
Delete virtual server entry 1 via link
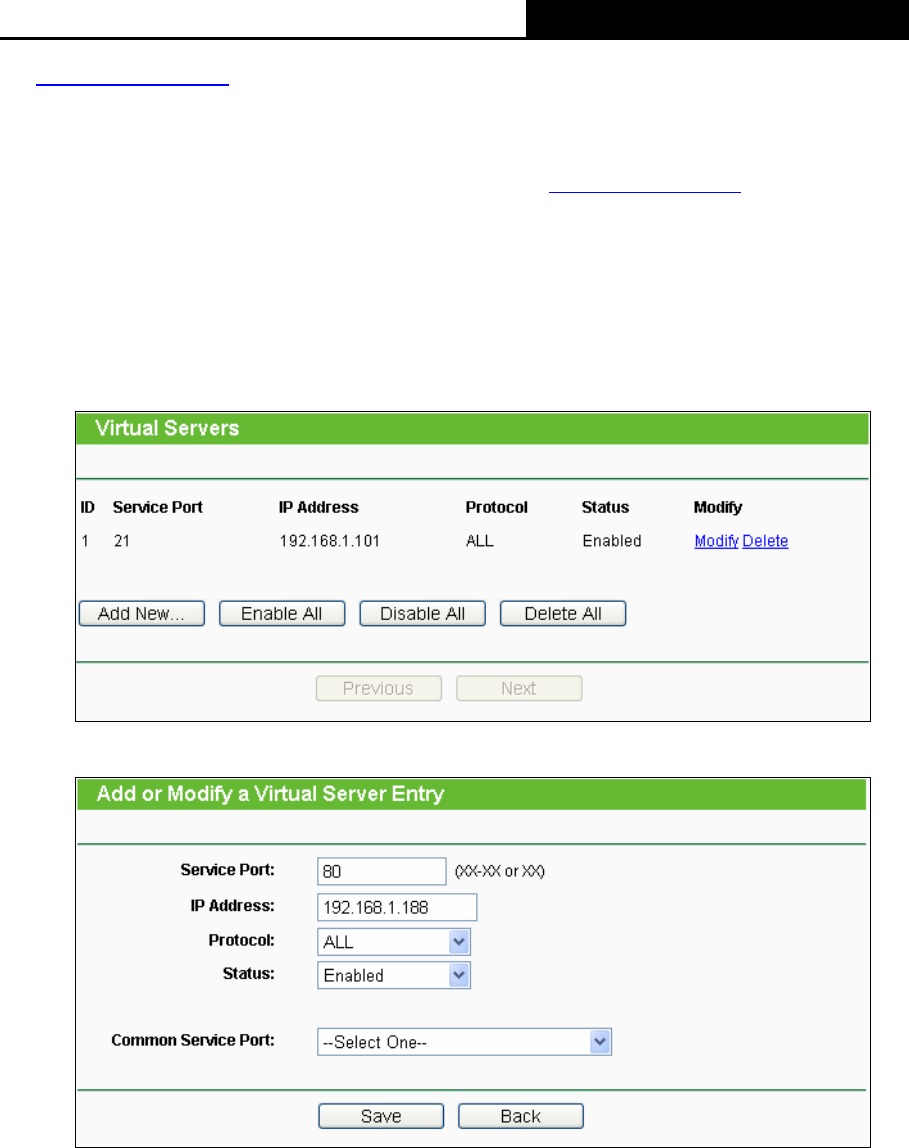pos(765,541)
